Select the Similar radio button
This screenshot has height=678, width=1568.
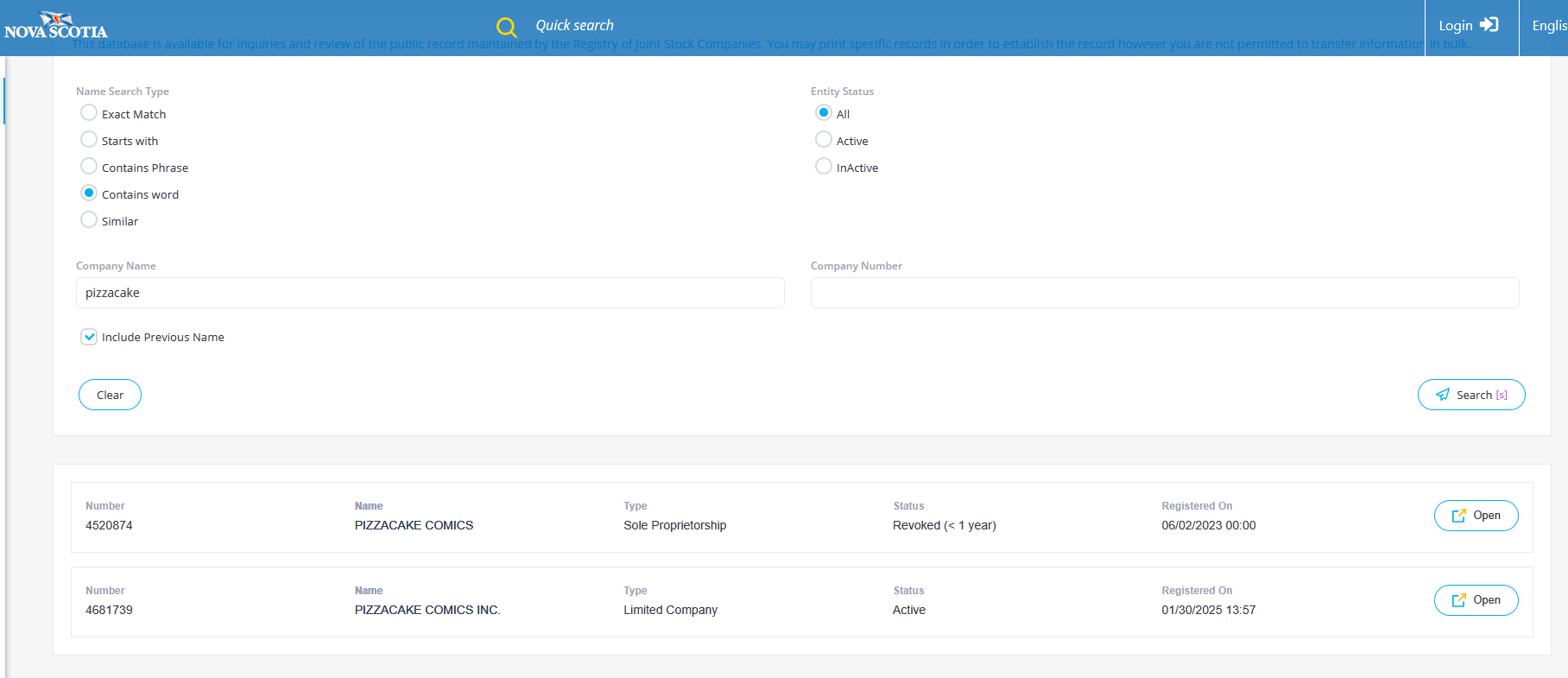point(89,219)
